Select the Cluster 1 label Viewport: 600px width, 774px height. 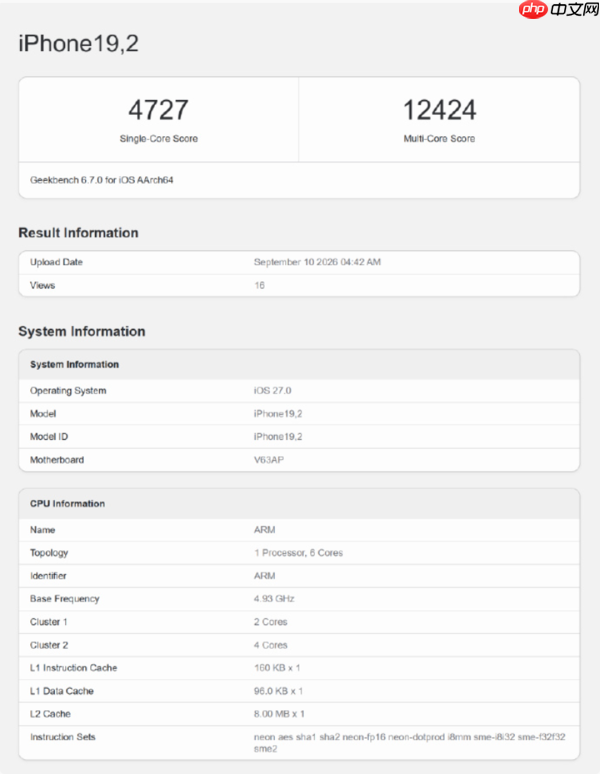click(48, 622)
